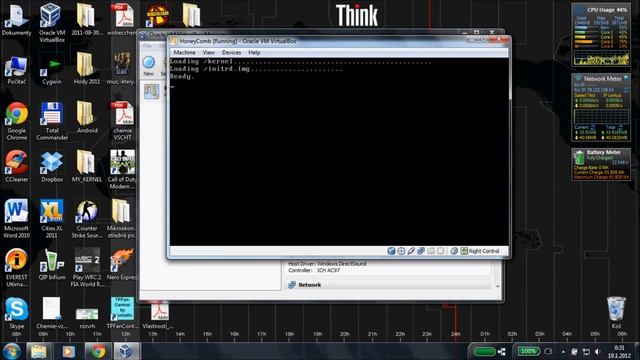
Task: Click the VirtualBox Manager details scrollbar down arrow
Action: pyautogui.click(x=498, y=286)
